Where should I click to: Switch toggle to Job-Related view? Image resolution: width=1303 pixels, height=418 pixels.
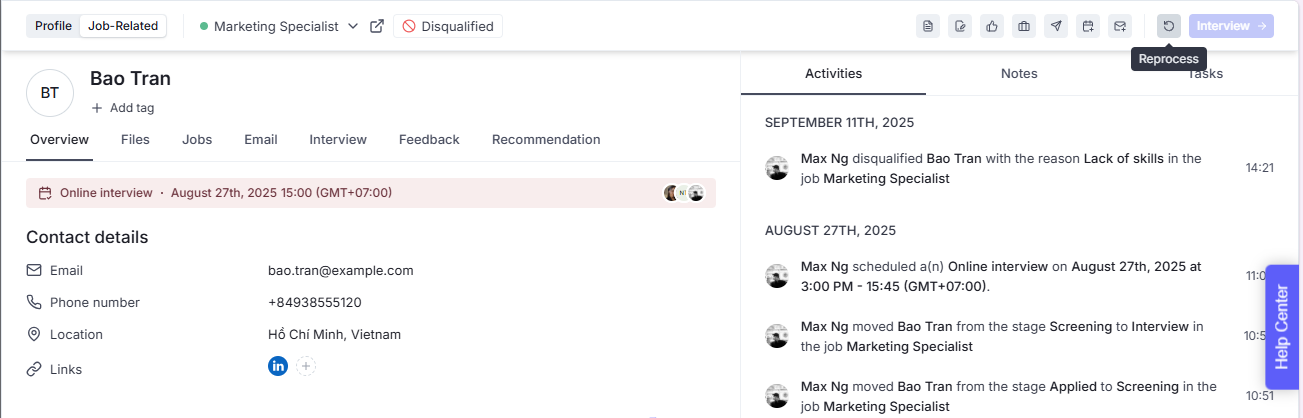(123, 26)
